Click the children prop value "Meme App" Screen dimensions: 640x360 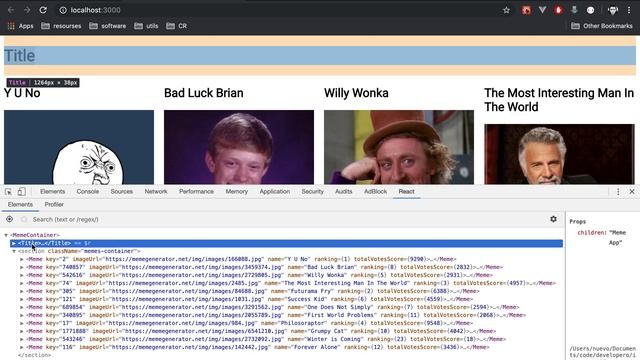tap(618, 238)
